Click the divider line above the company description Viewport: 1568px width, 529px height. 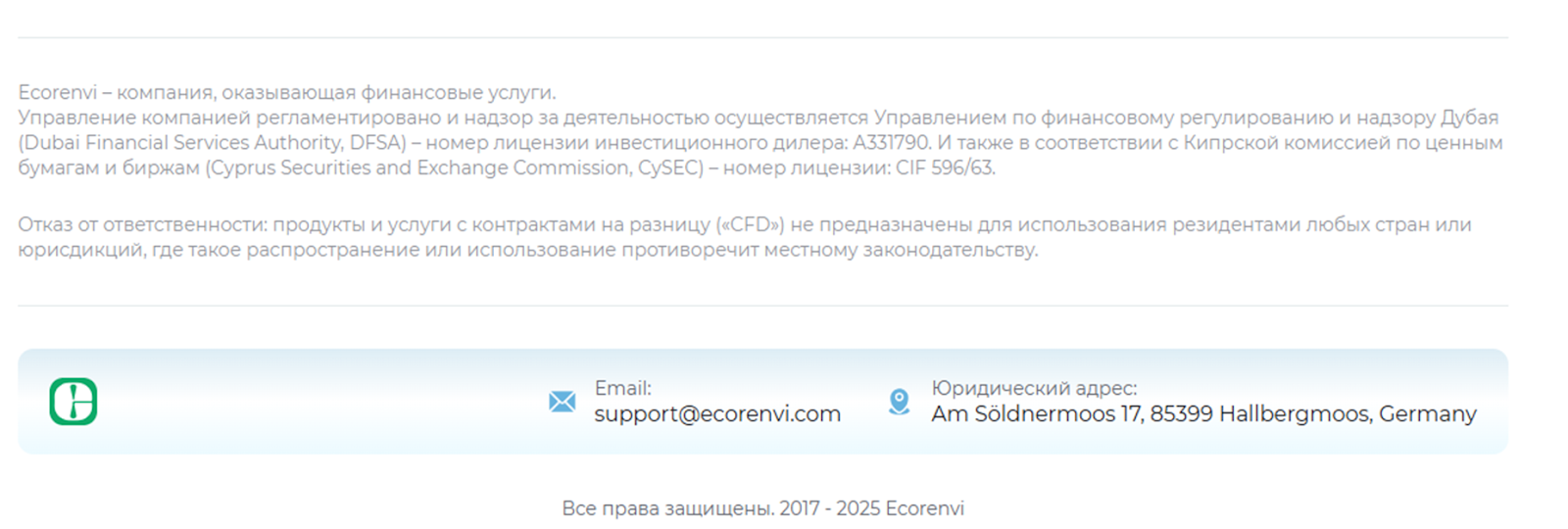coord(762,38)
